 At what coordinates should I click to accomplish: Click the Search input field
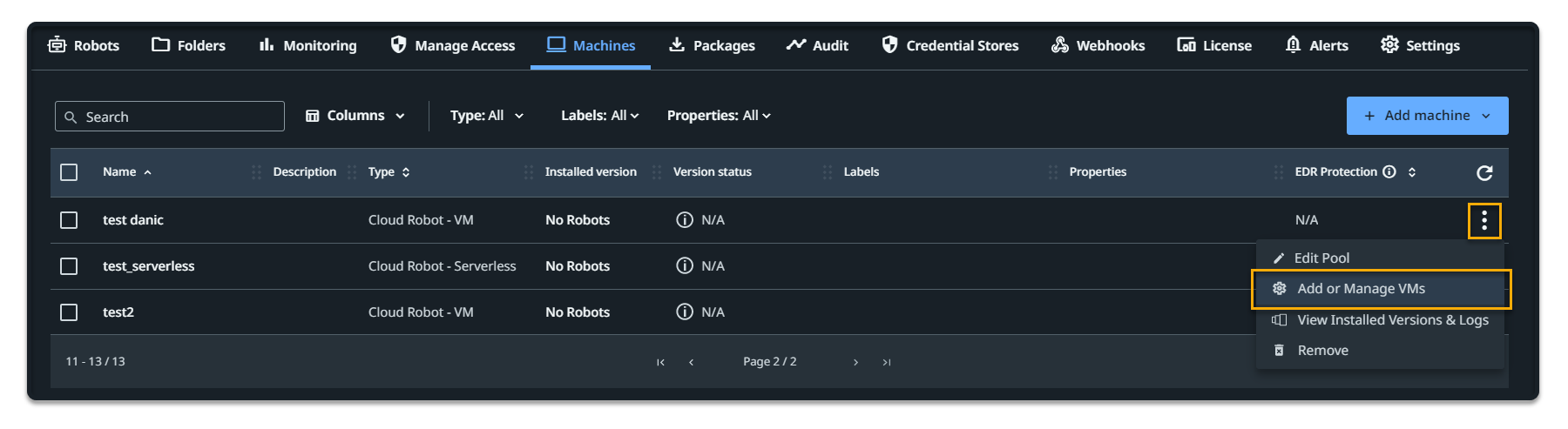click(x=170, y=117)
